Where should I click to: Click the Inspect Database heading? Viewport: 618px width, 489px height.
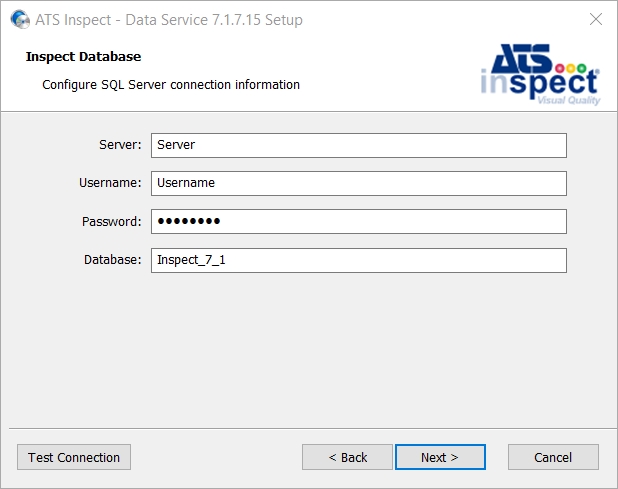[83, 57]
